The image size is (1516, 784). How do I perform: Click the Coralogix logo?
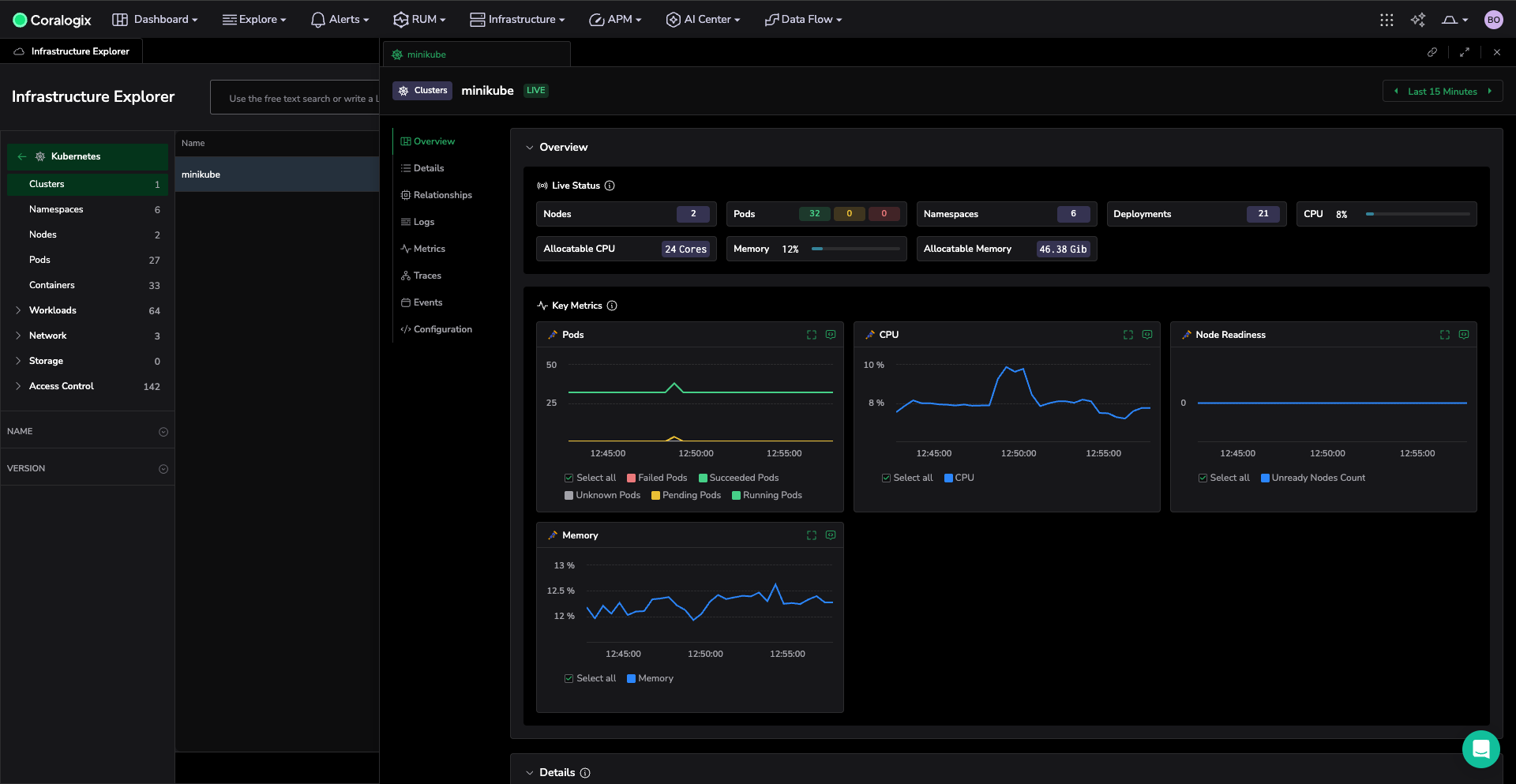[52, 20]
